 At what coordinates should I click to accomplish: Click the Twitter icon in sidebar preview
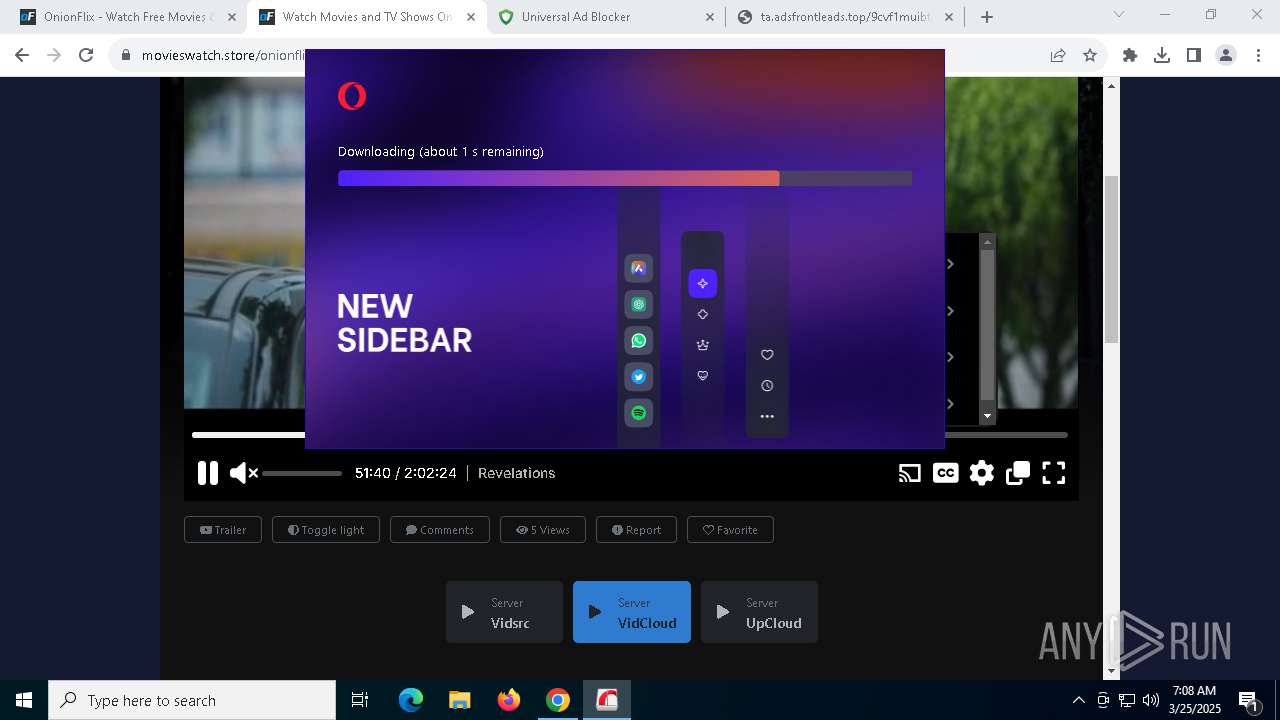[639, 377]
